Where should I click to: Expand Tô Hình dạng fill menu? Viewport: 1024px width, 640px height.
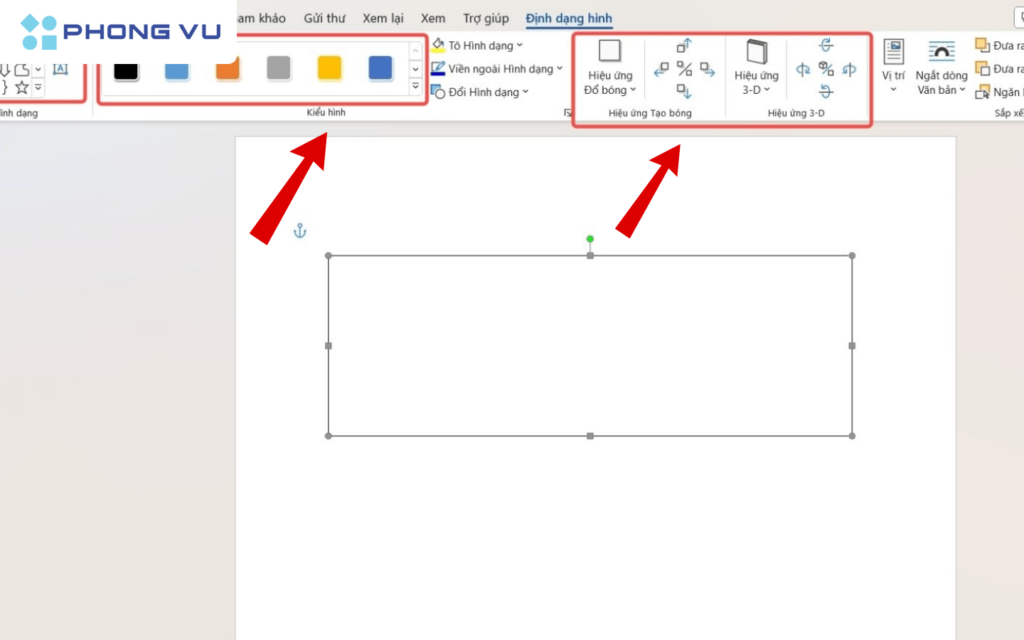(x=478, y=46)
